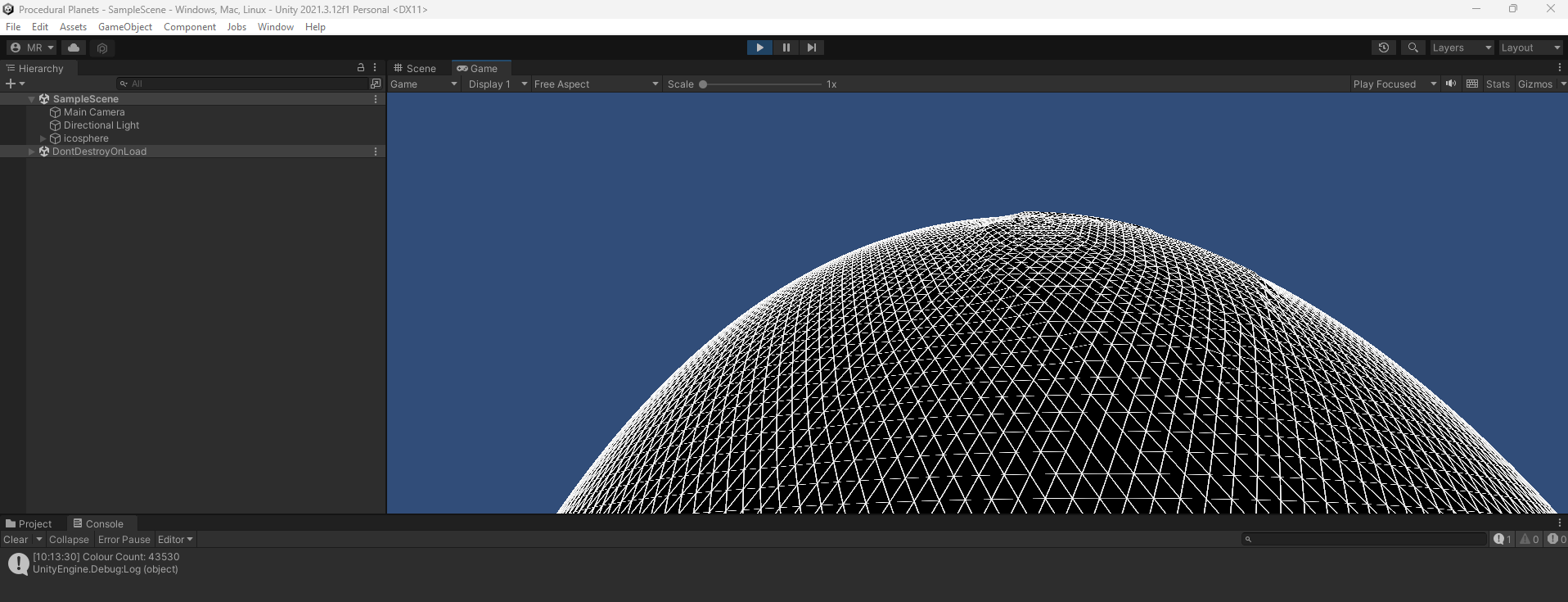The width and height of the screenshot is (1568, 602).
Task: Click the Scale slider handle
Action: (x=703, y=84)
